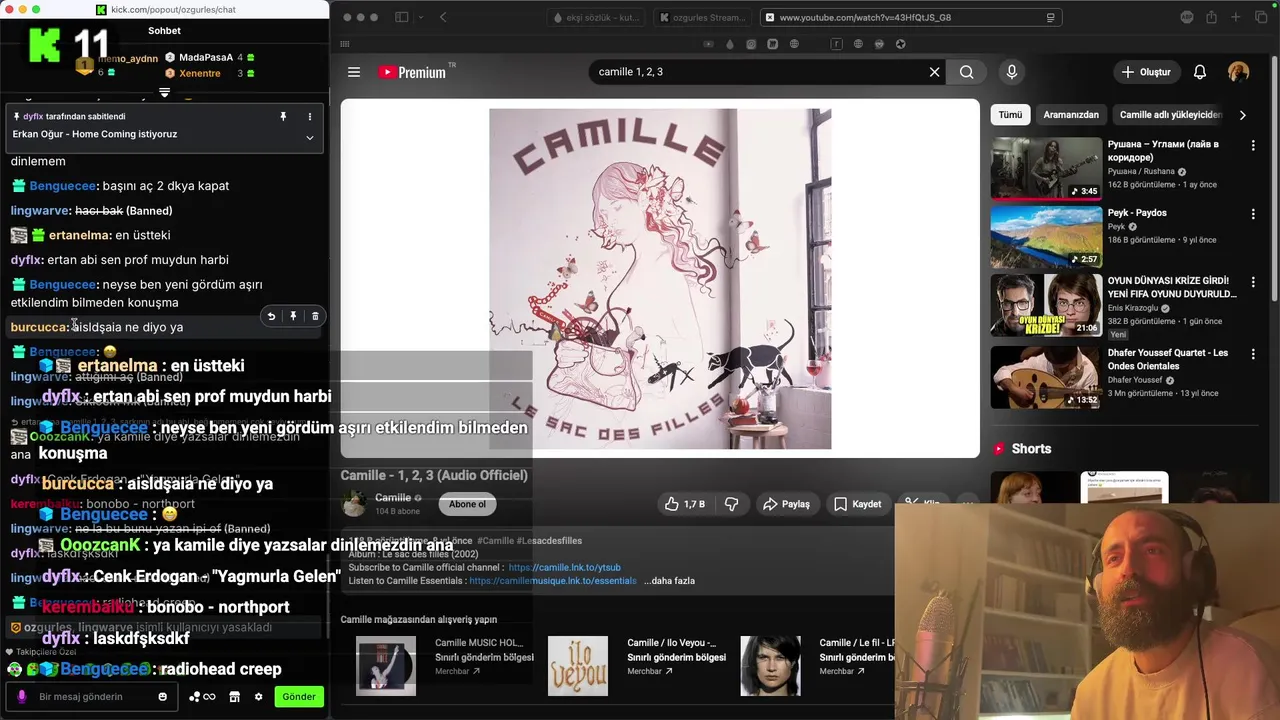The width and height of the screenshot is (1280, 720).
Task: Expand the pinned message chevron
Action: pos(309,137)
